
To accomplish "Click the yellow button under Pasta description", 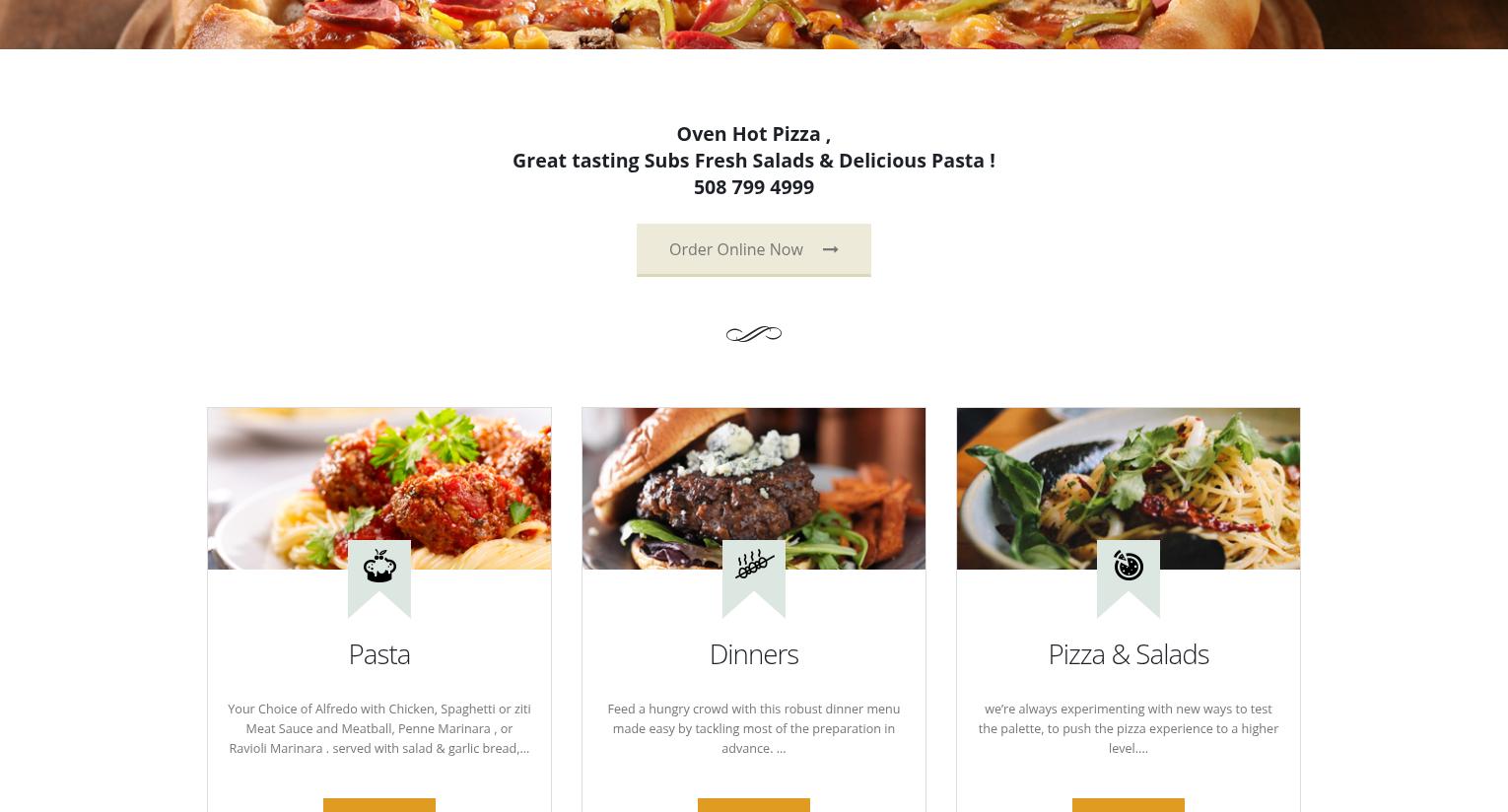I will (379, 805).
